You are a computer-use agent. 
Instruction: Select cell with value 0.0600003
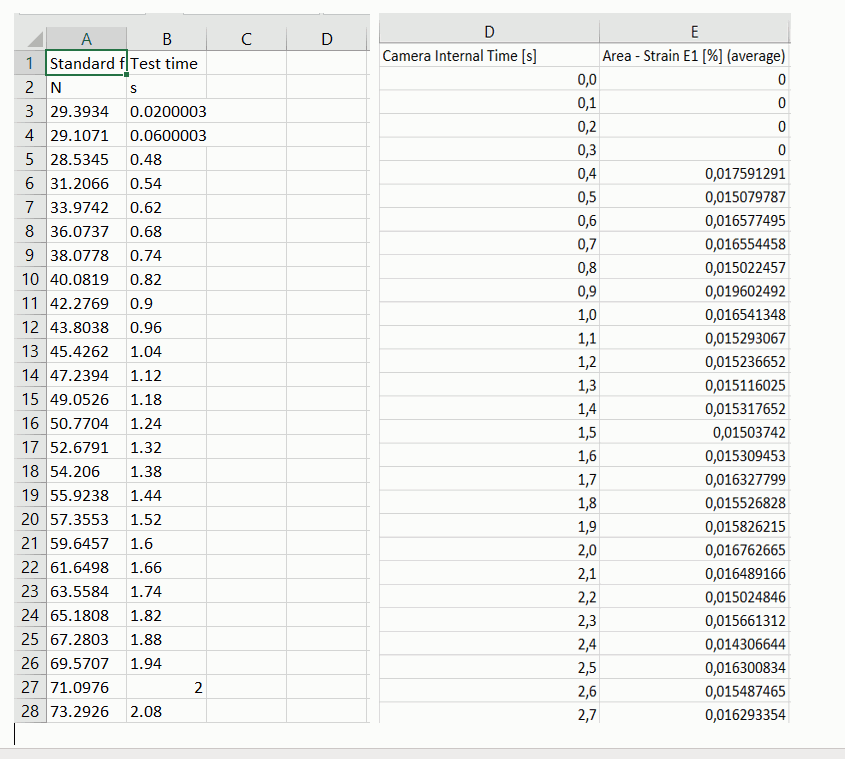click(167, 135)
